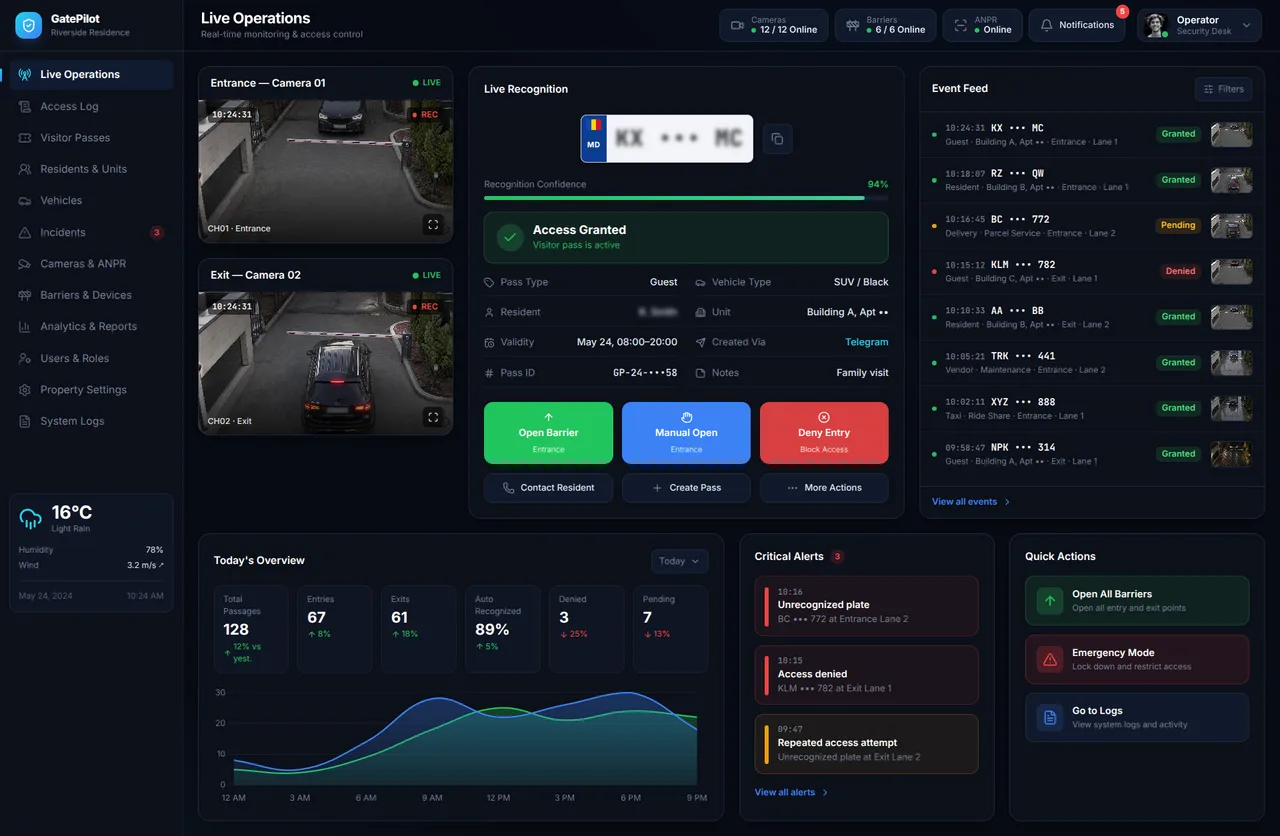Image resolution: width=1280 pixels, height=836 pixels.
Task: Open Notifications with 5 unread
Action: click(1077, 25)
